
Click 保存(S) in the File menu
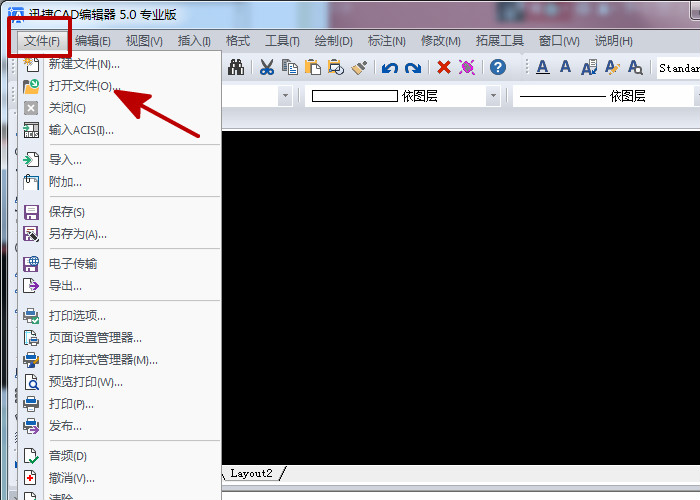[x=67, y=212]
